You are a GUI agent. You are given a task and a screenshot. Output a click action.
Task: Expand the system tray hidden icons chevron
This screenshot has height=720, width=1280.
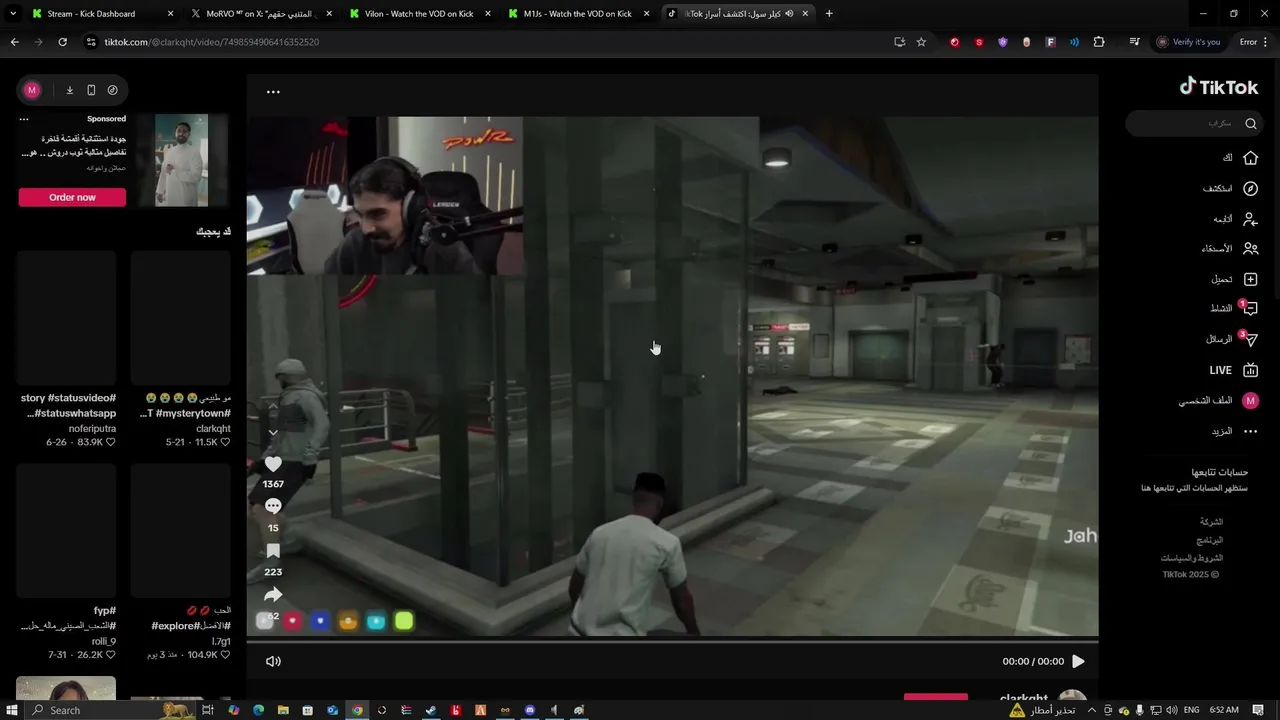point(1093,710)
